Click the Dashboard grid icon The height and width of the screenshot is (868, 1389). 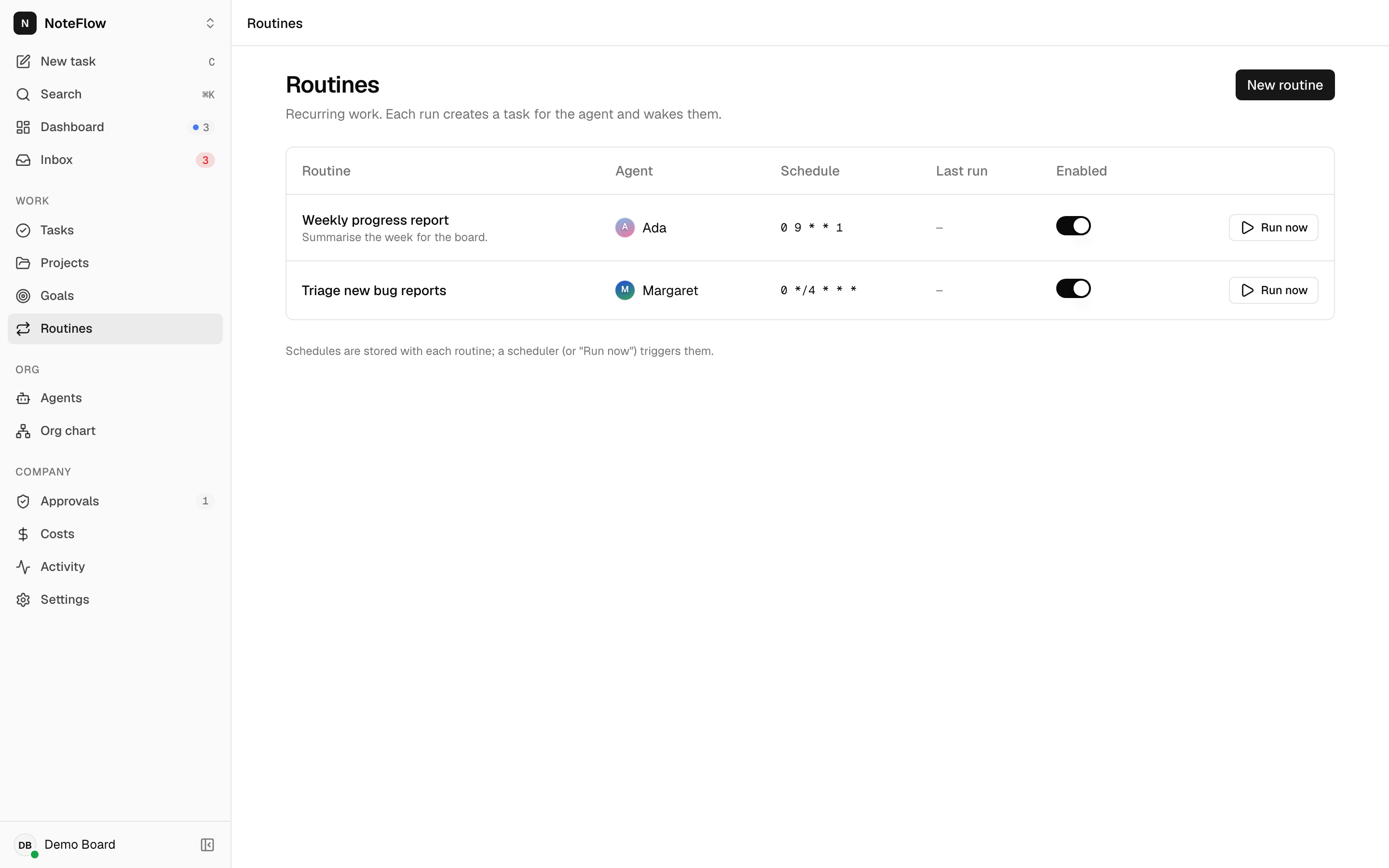click(23, 127)
